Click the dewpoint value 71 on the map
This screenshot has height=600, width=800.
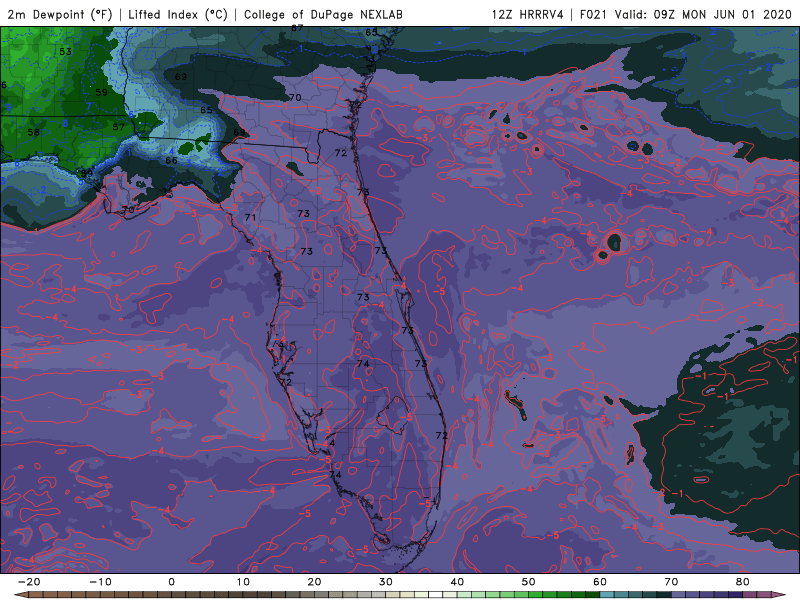tap(250, 217)
